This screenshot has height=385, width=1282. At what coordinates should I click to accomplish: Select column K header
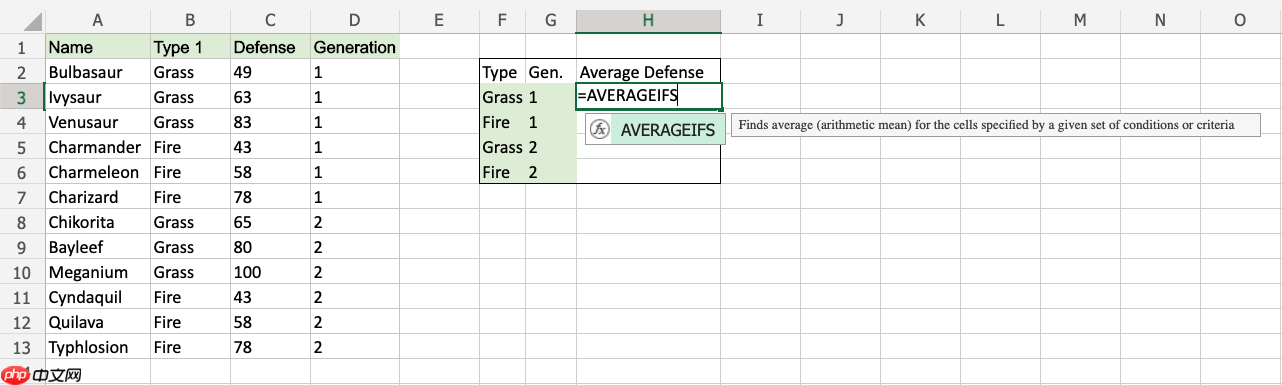coord(921,20)
